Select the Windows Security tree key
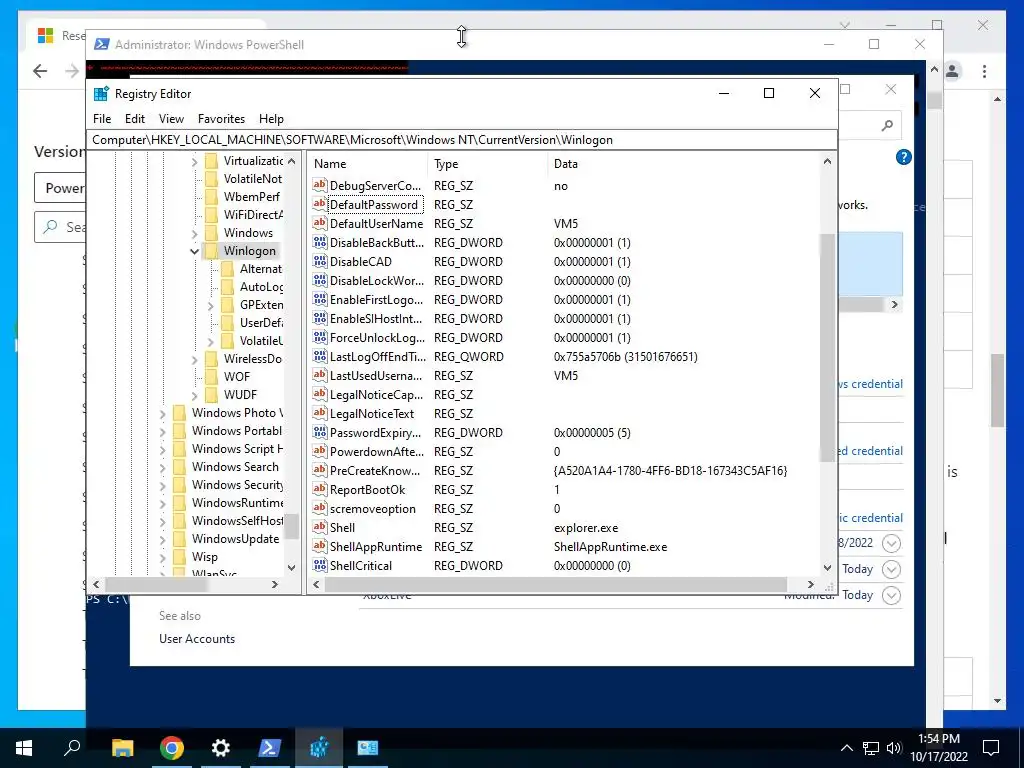The image size is (1024, 768). (237, 485)
